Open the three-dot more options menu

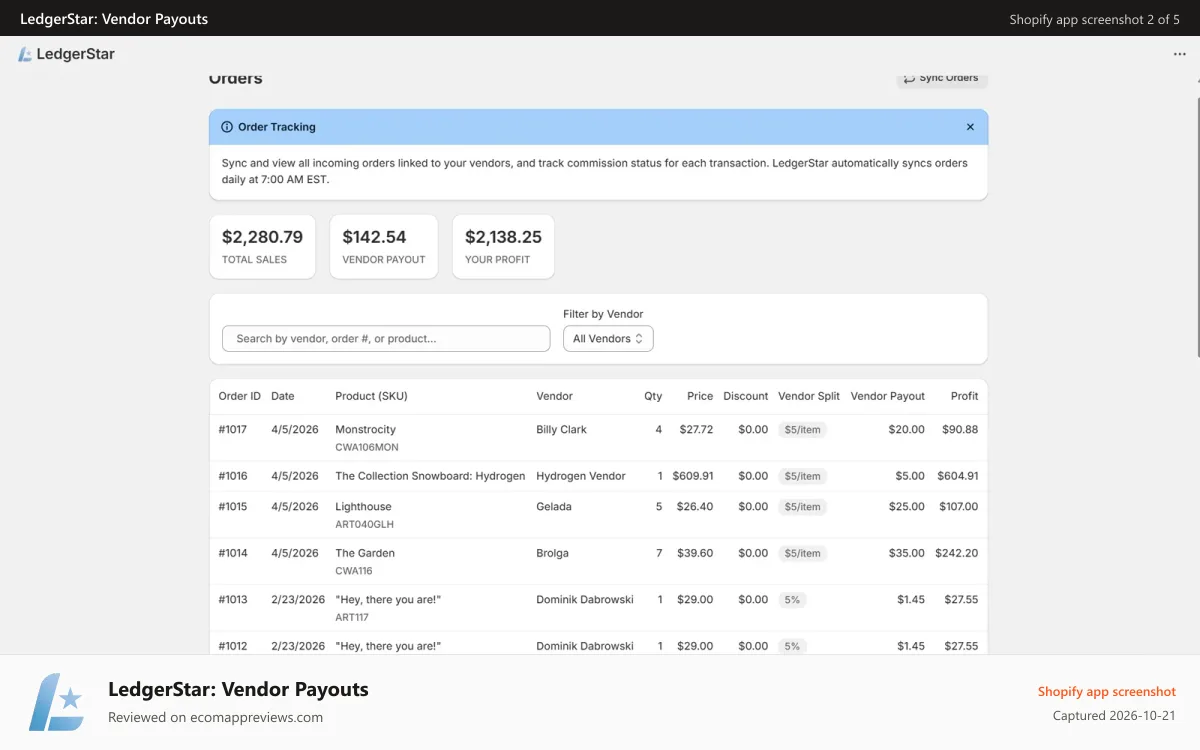click(x=1180, y=54)
